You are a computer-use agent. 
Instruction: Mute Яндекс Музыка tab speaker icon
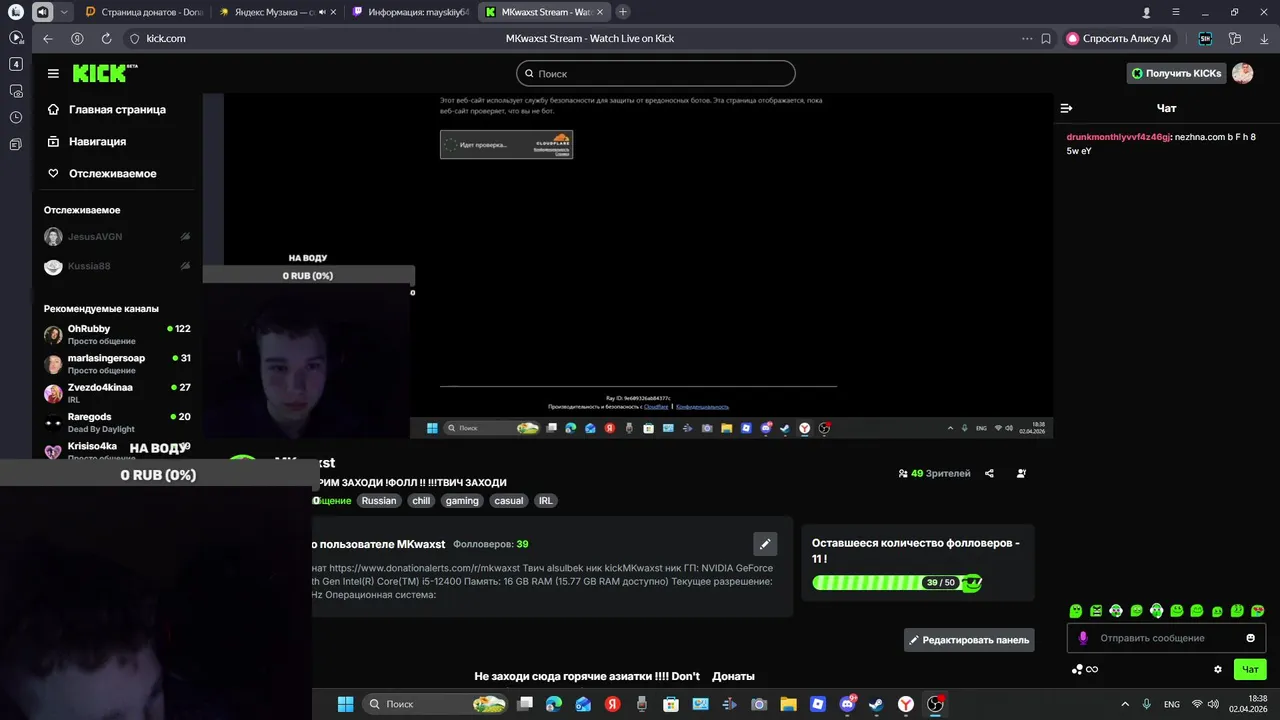(x=322, y=12)
